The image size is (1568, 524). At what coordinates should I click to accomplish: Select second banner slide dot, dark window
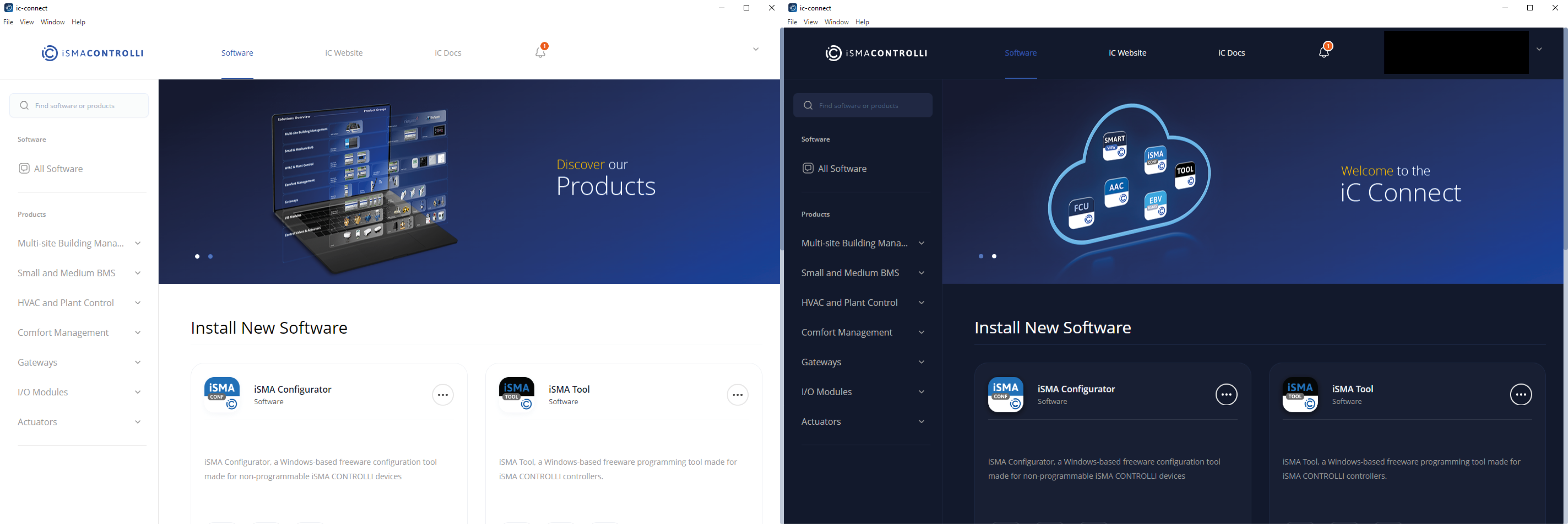[995, 257]
